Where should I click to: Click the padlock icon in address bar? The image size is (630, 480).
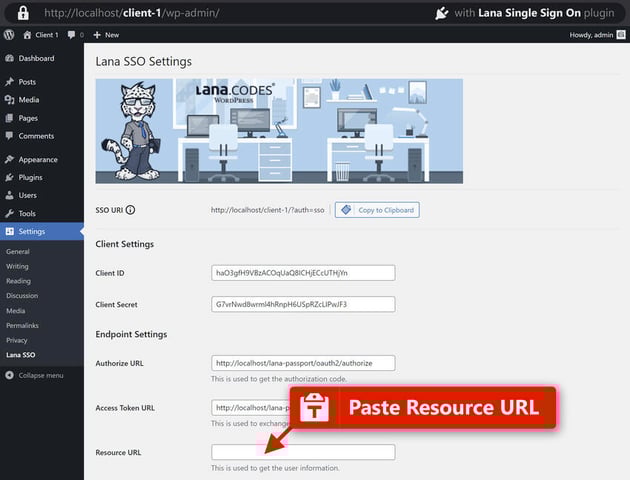pyautogui.click(x=23, y=13)
